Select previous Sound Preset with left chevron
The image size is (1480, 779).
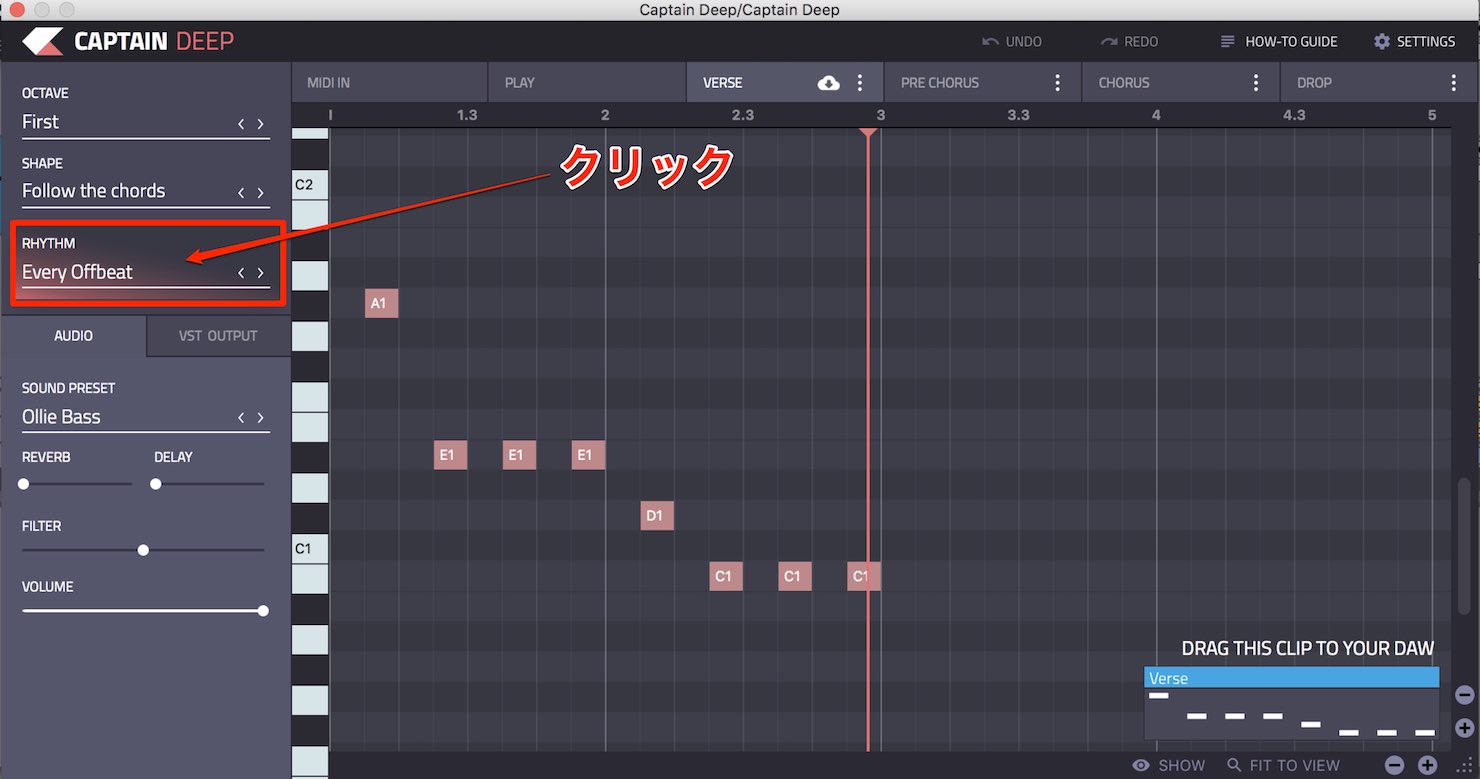click(241, 418)
